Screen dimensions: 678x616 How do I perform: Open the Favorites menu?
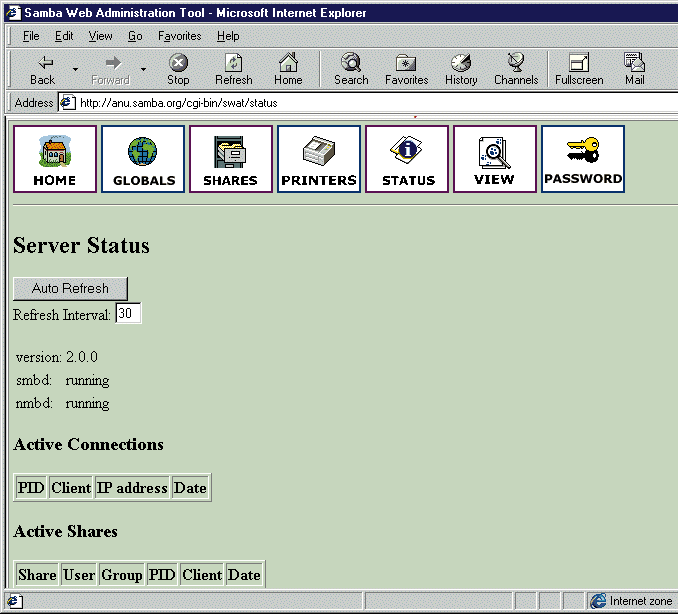point(179,36)
